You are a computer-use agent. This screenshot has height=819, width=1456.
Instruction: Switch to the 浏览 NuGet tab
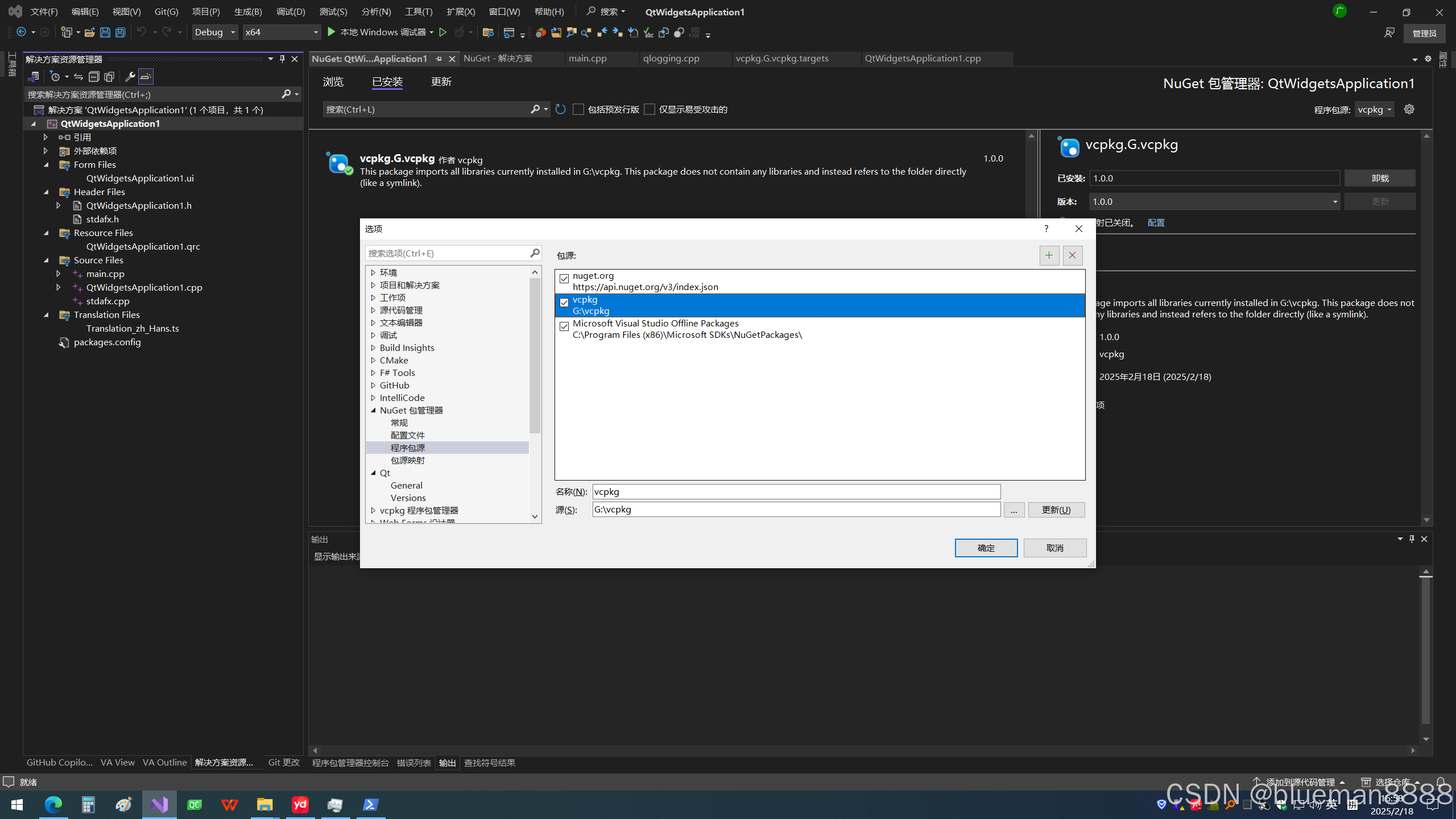333,82
